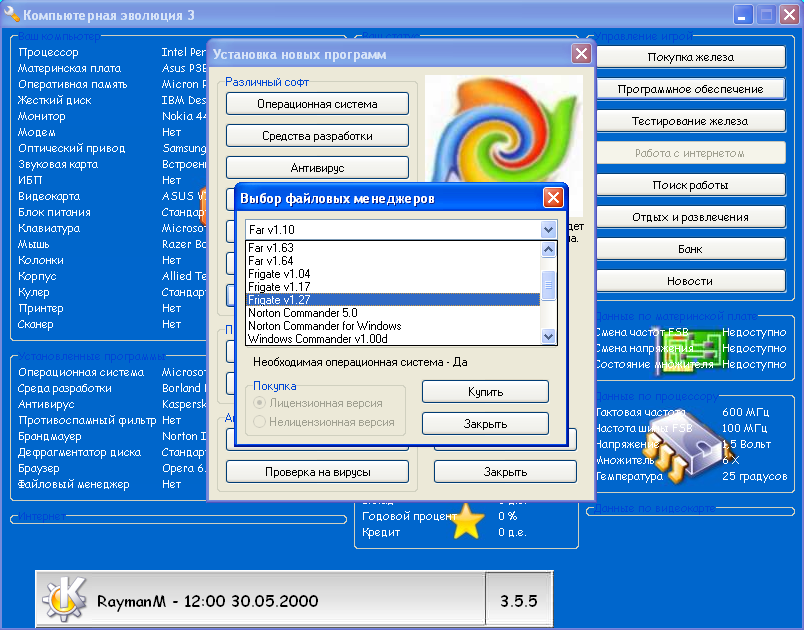Click the Дефрагментатор диска row label
Screen dimensions: 804x630
click(79, 452)
